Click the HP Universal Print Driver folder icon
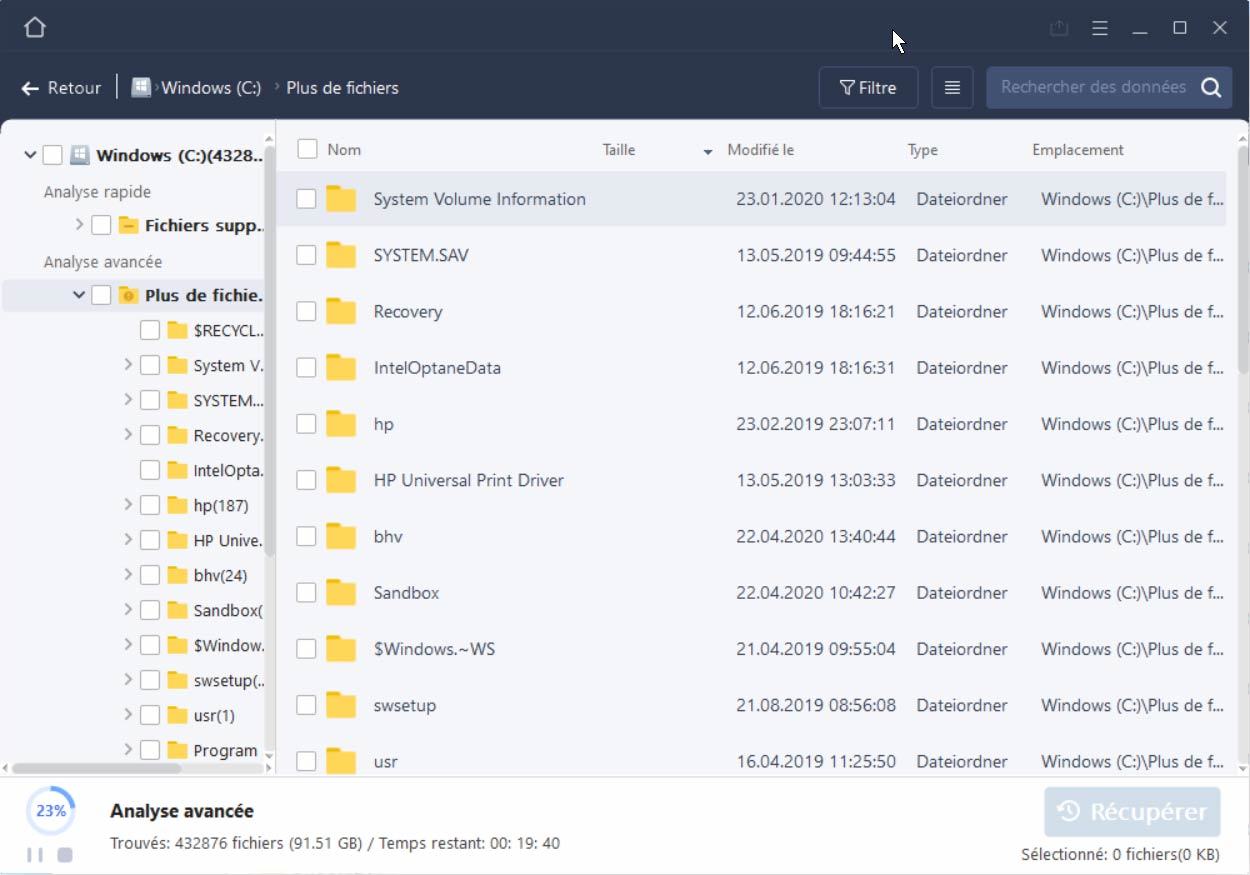The height and width of the screenshot is (875, 1250). coord(341,480)
